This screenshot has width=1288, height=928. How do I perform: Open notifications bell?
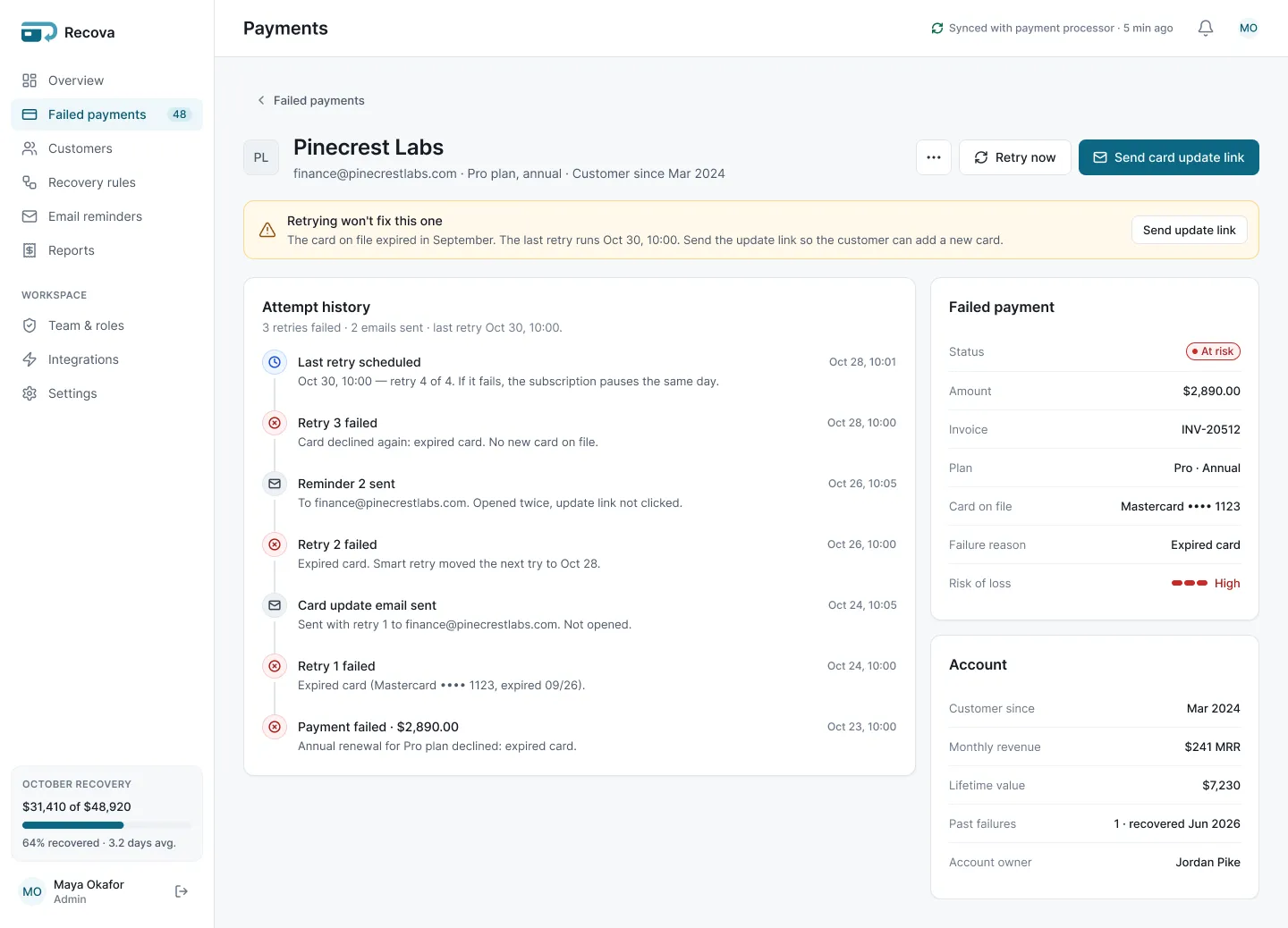click(x=1206, y=29)
